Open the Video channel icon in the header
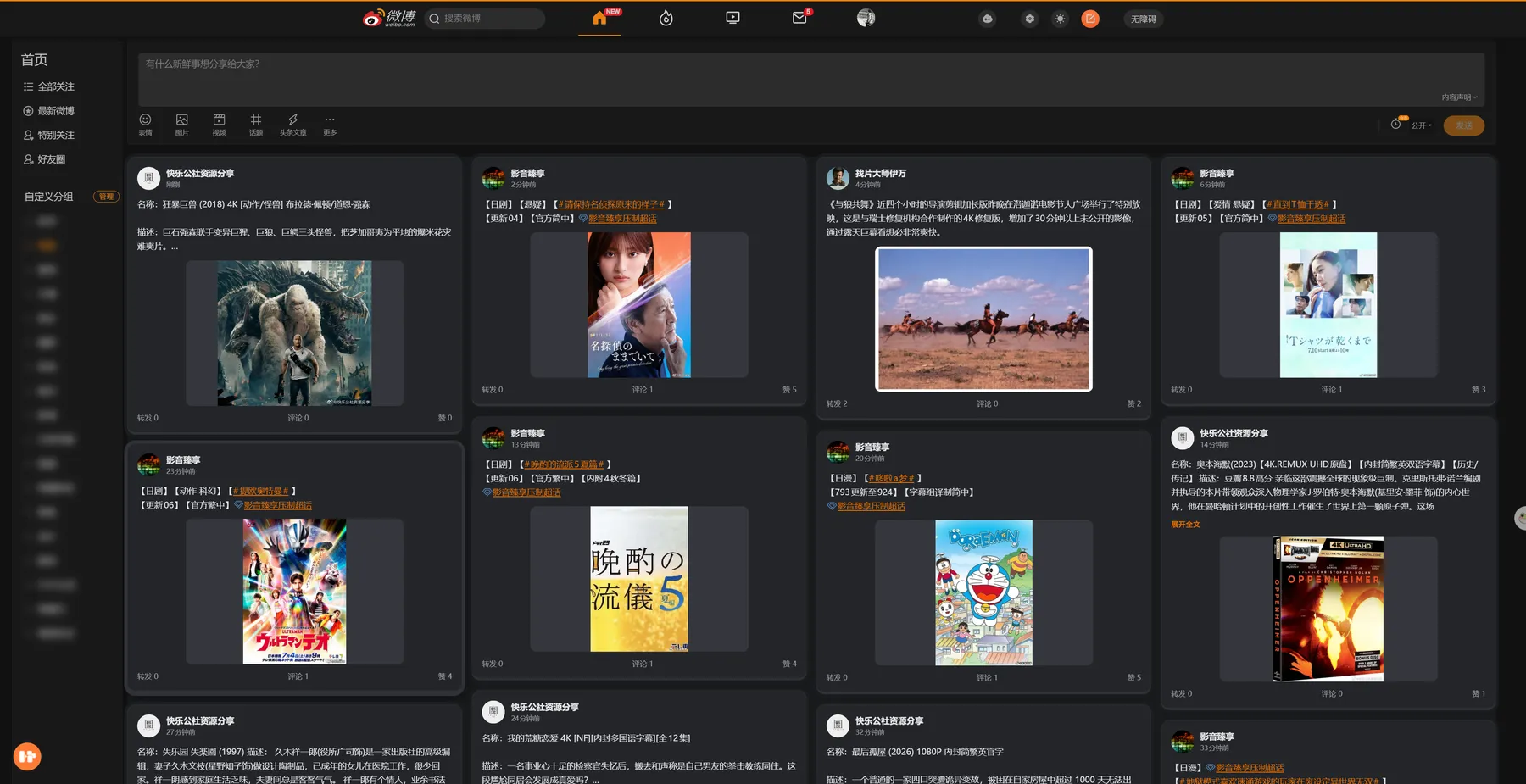This screenshot has width=1526, height=784. pos(733,18)
